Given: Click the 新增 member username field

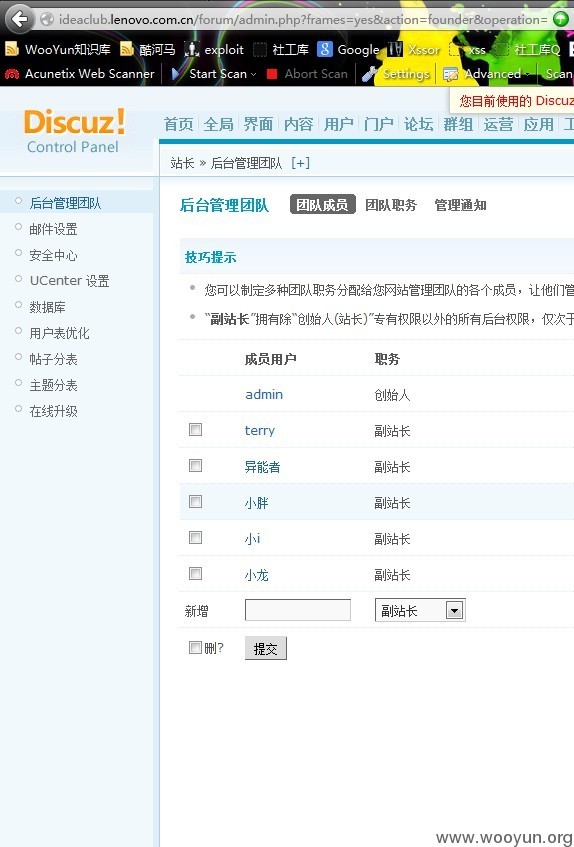Looking at the screenshot, I should [298, 610].
